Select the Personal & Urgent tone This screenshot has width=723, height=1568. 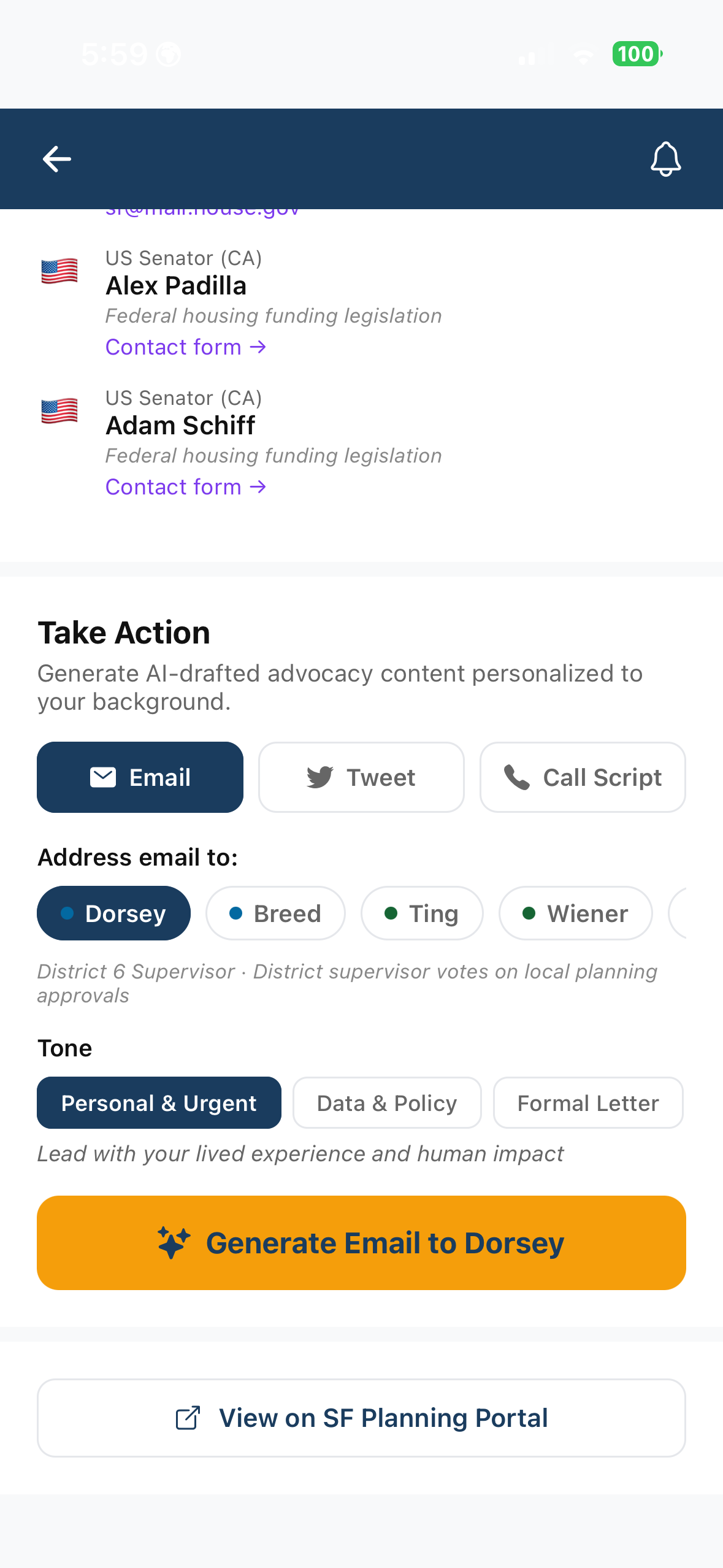[159, 1103]
